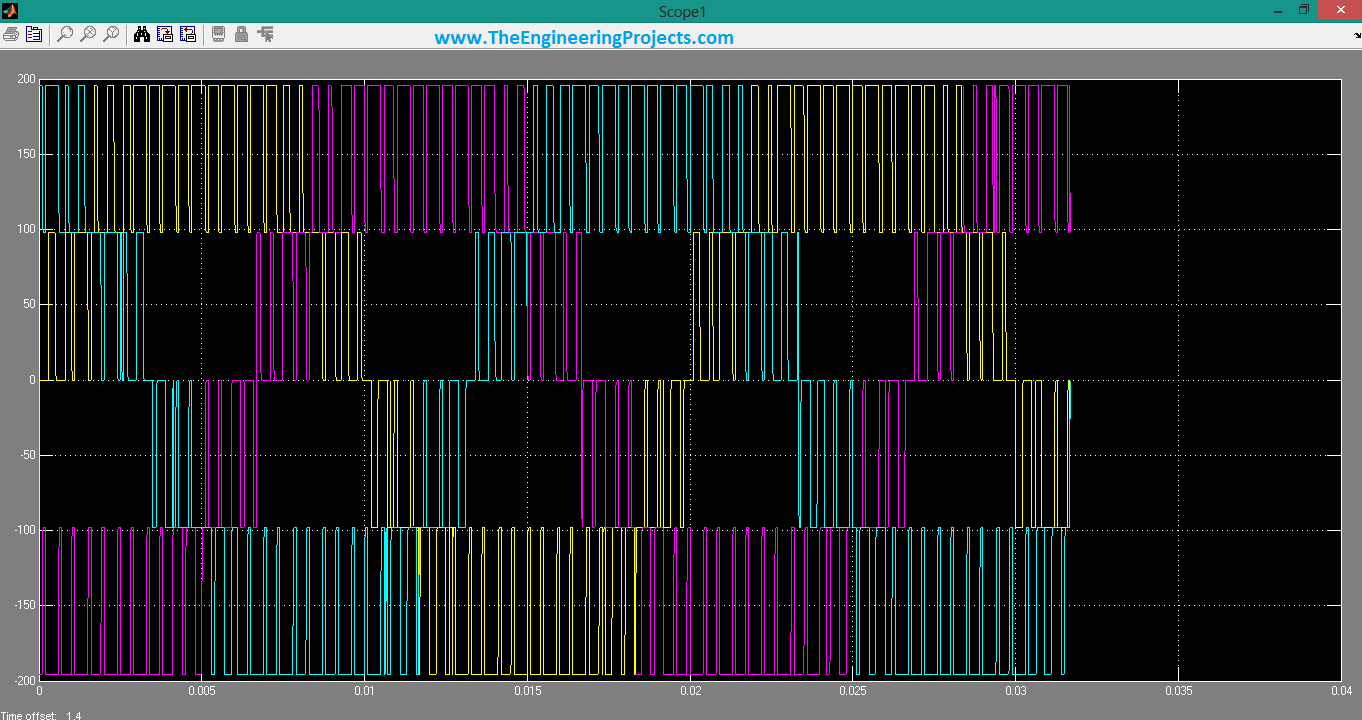Screen dimensions: 1362x720
Task: Click the 0.025 time axis label
Action: click(853, 691)
